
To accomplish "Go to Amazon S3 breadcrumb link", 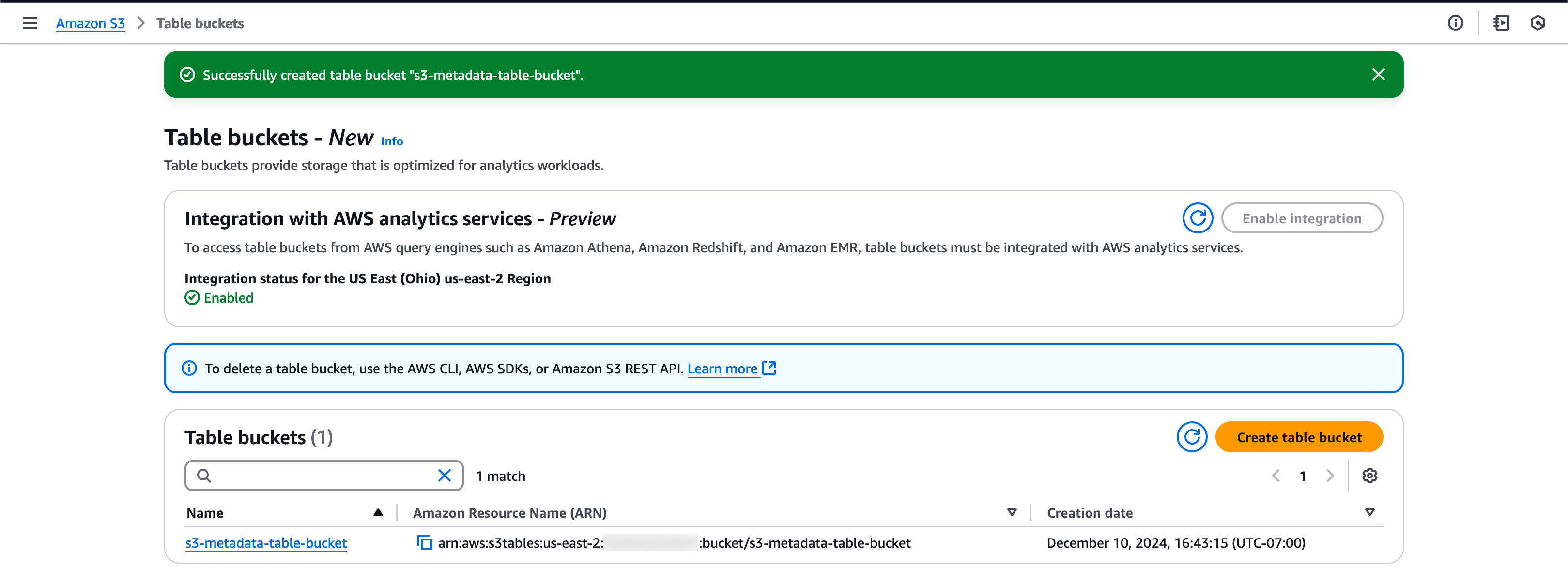I will [x=90, y=23].
